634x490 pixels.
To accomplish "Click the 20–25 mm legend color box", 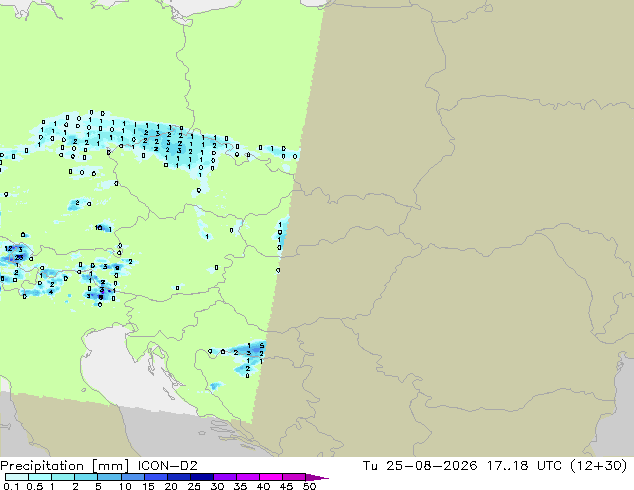I will click(x=179, y=477).
